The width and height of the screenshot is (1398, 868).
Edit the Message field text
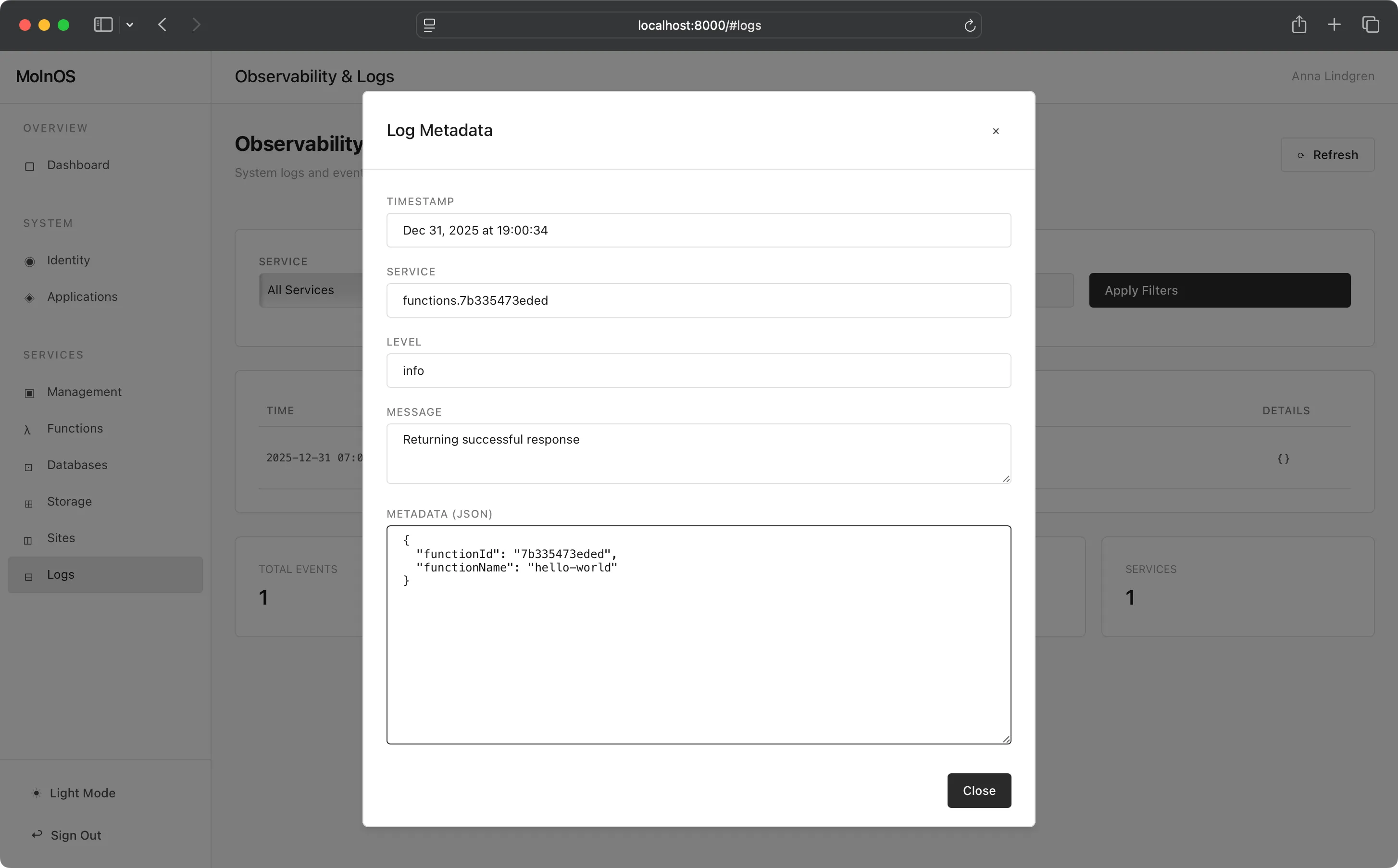[x=698, y=454]
